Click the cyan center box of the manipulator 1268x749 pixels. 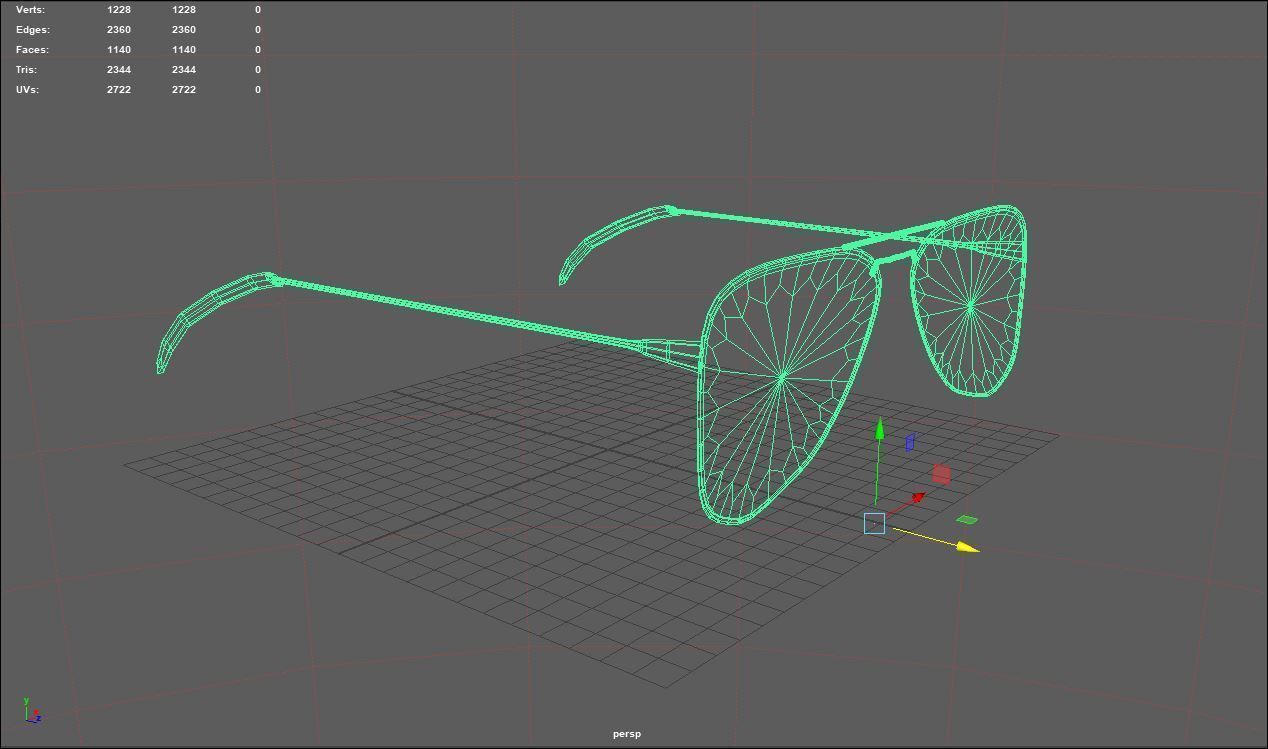click(874, 523)
